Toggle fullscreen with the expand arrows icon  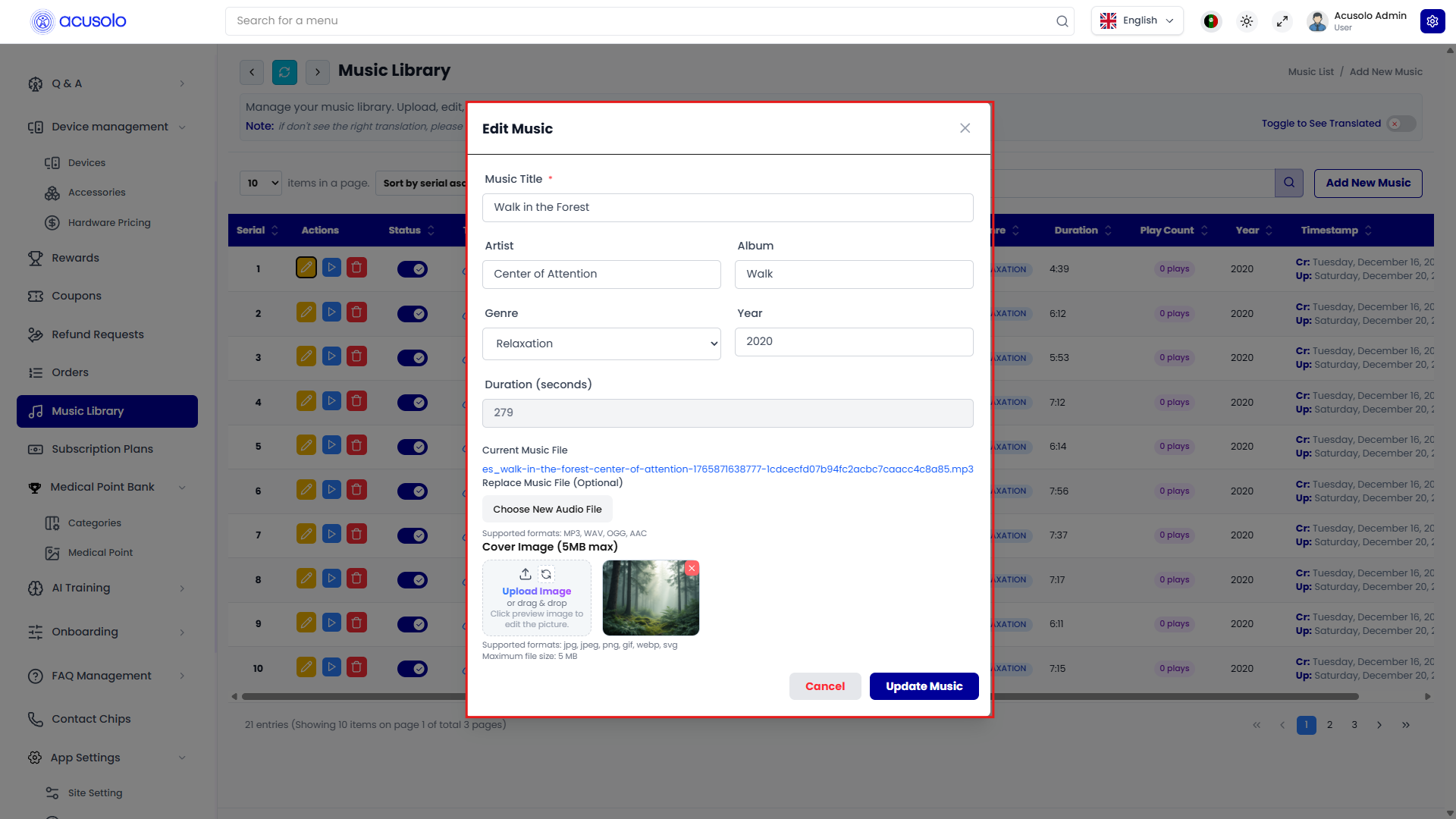[1282, 21]
